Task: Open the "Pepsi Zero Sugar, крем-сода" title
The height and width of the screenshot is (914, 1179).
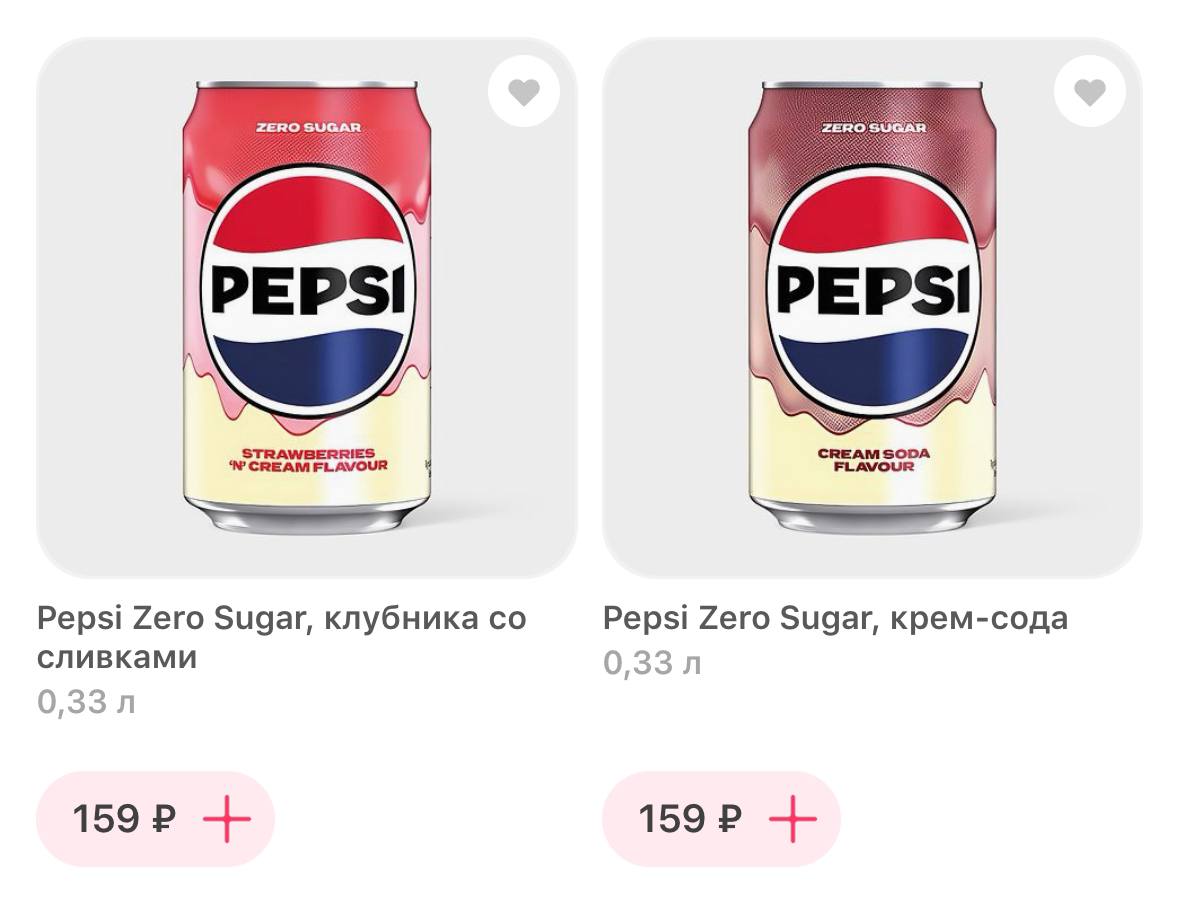Action: [x=835, y=618]
